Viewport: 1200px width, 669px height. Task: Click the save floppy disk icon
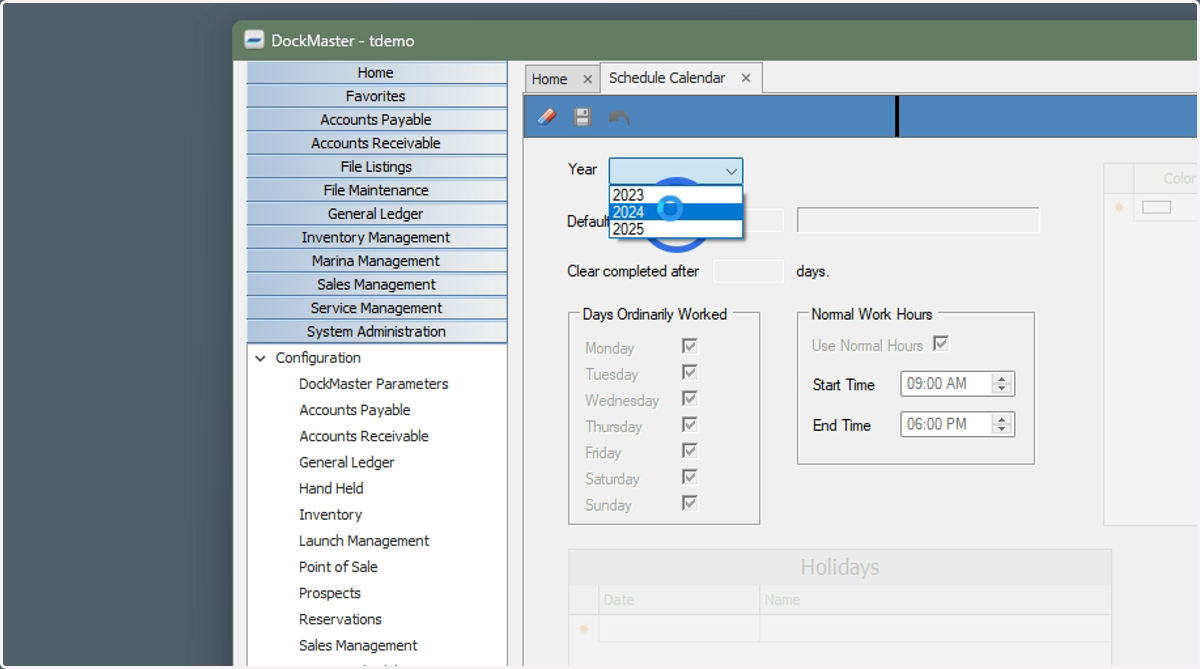pyautogui.click(x=582, y=117)
